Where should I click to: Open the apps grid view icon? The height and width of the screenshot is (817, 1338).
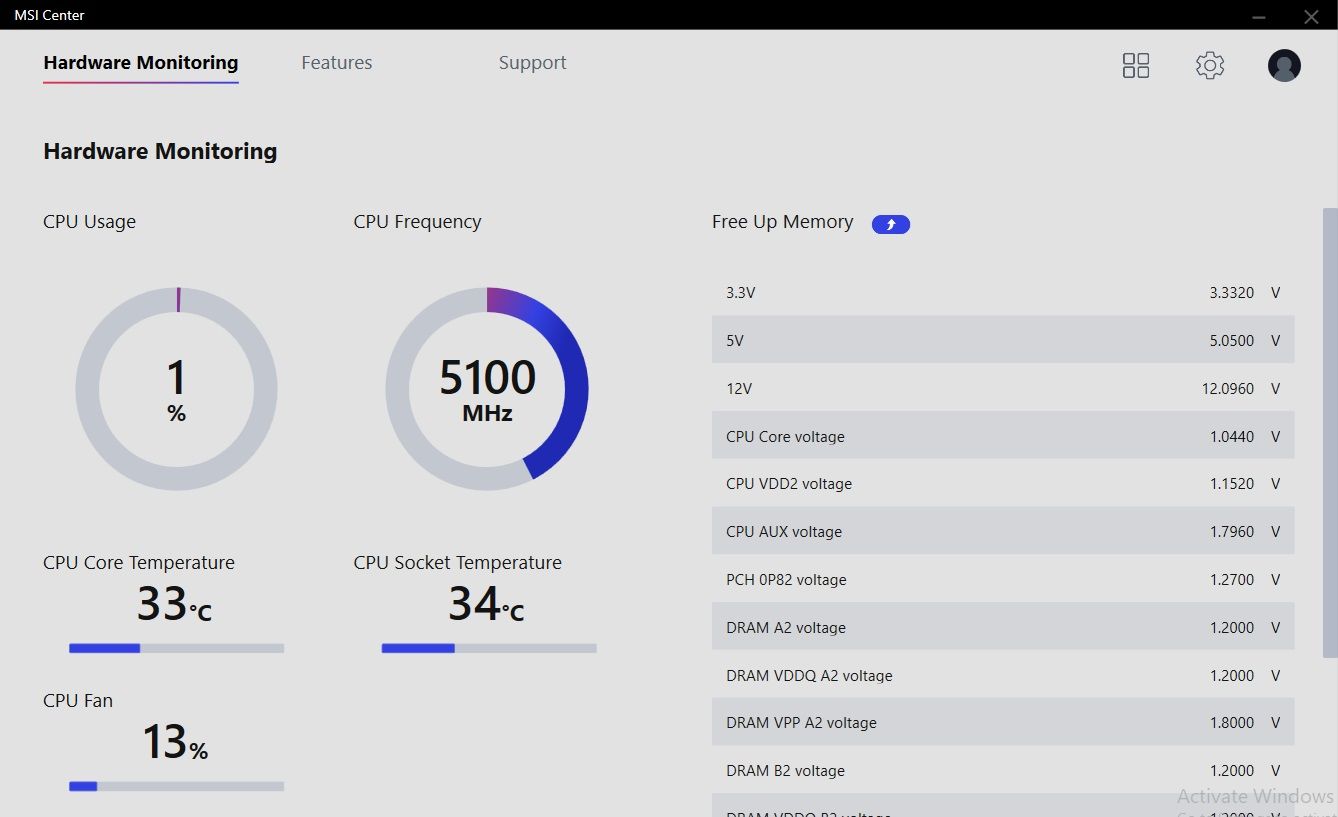[1136, 66]
